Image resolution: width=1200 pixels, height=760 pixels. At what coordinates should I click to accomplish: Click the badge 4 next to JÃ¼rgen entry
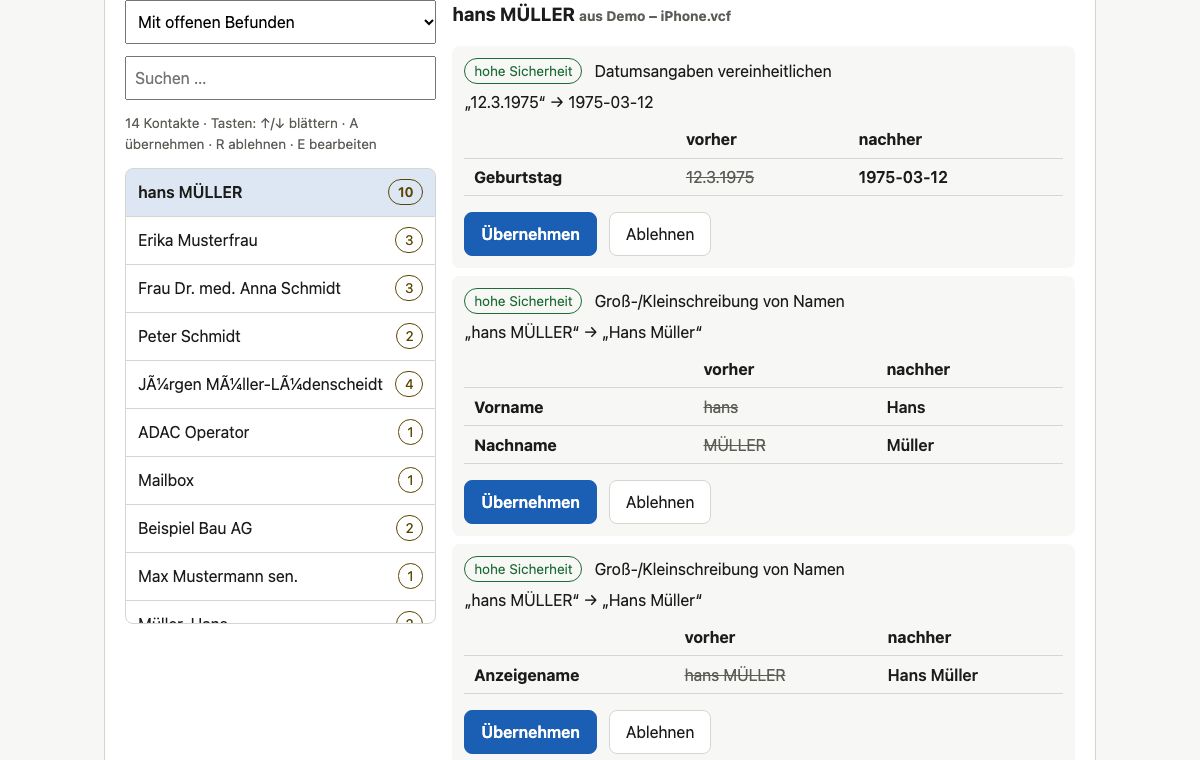[x=409, y=385]
